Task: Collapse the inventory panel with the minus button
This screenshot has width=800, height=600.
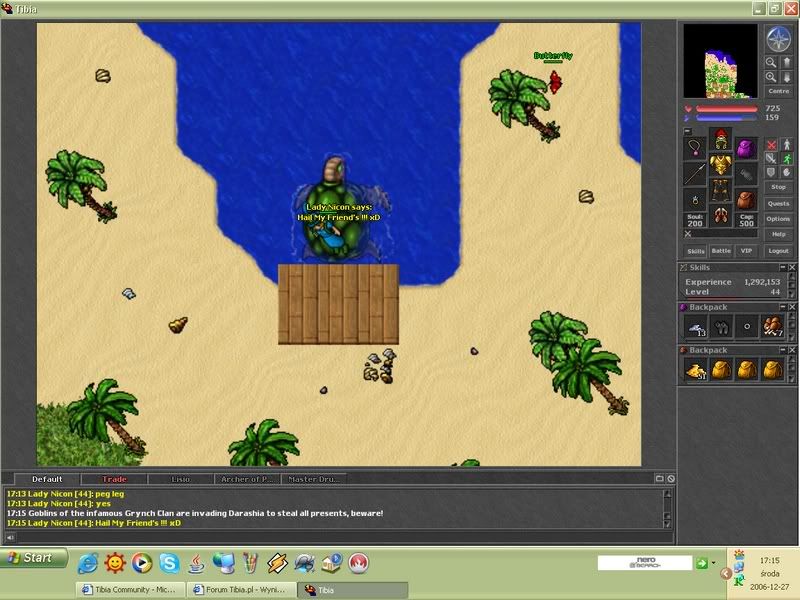Action: tap(688, 131)
